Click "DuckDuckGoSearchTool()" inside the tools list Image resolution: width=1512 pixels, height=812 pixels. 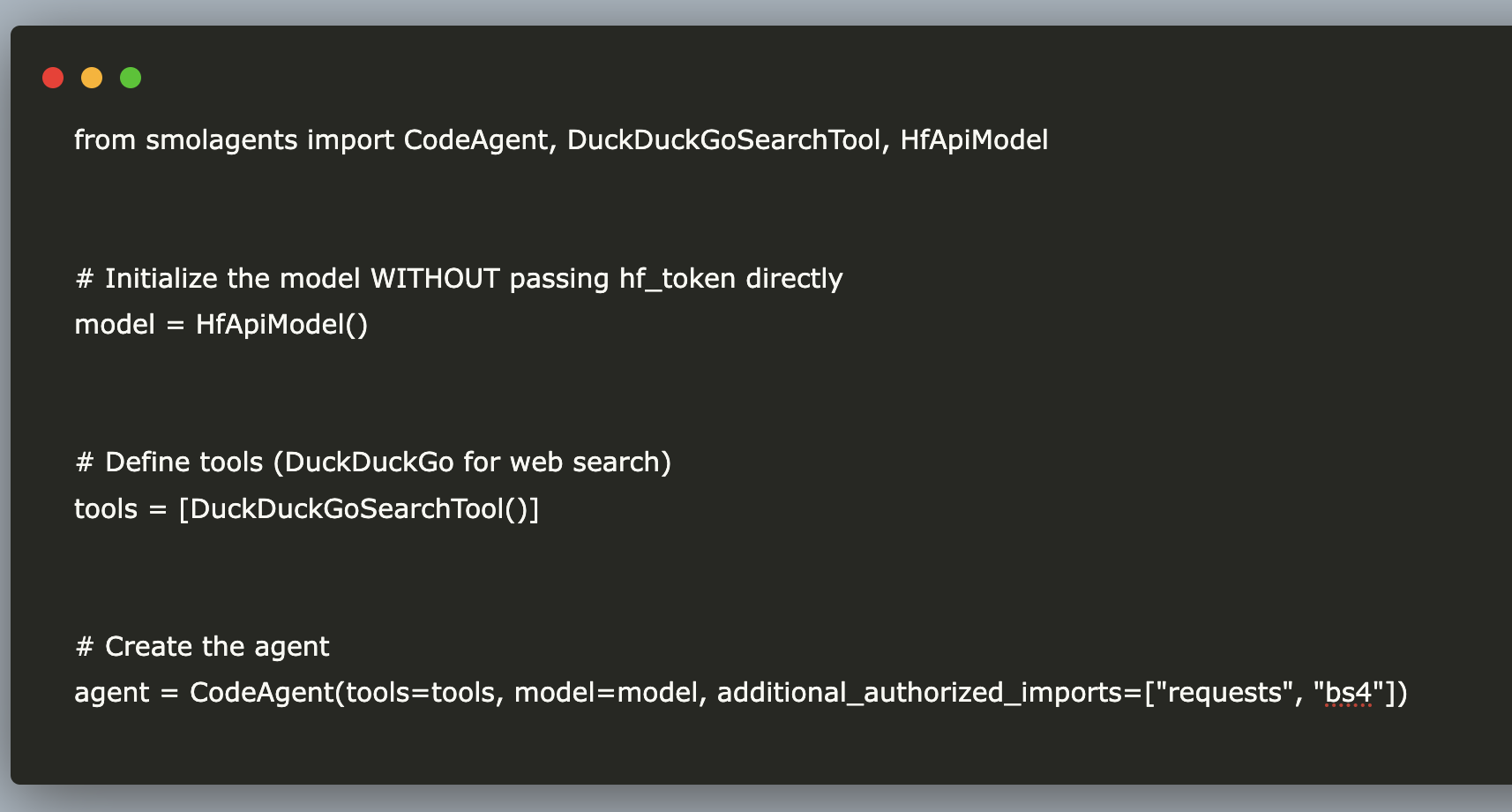click(x=359, y=509)
